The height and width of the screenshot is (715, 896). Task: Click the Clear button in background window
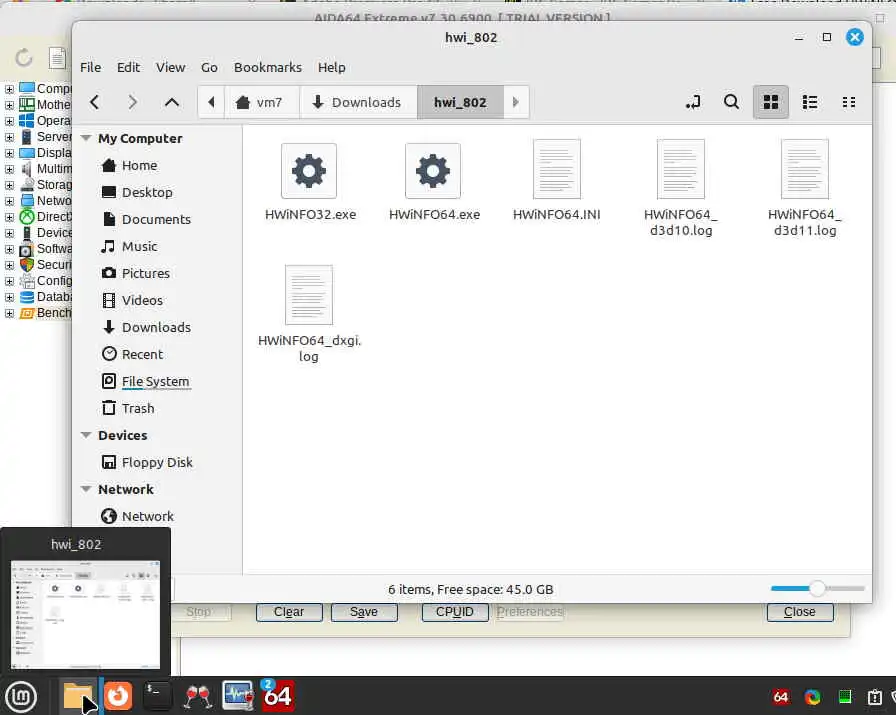(x=289, y=612)
